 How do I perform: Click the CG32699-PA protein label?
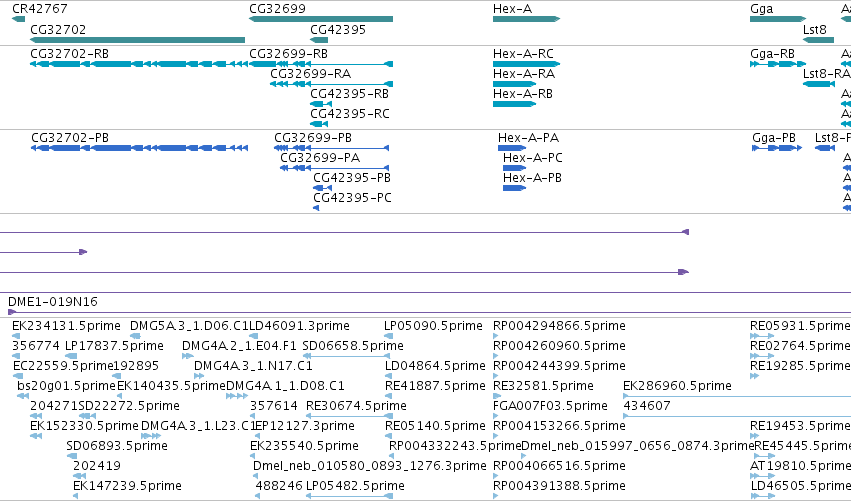tap(320, 158)
